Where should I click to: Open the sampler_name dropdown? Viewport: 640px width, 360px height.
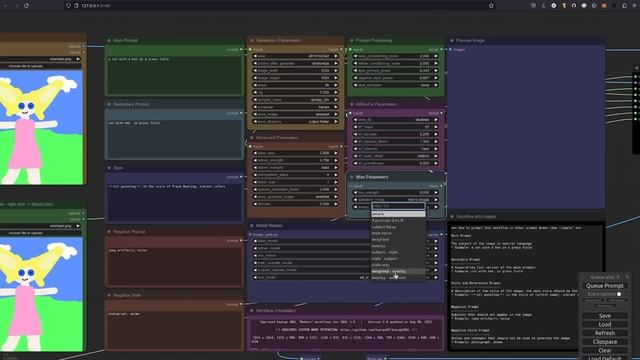click(296, 100)
